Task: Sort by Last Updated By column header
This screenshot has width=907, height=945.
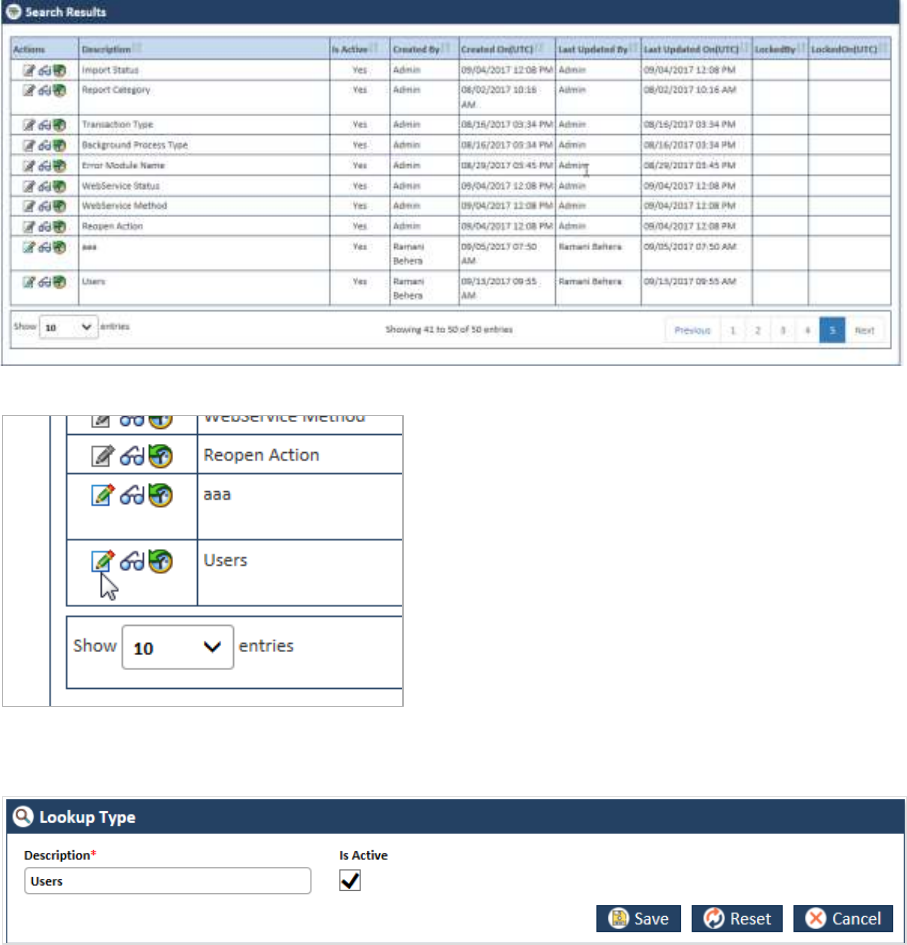Action: tap(598, 49)
